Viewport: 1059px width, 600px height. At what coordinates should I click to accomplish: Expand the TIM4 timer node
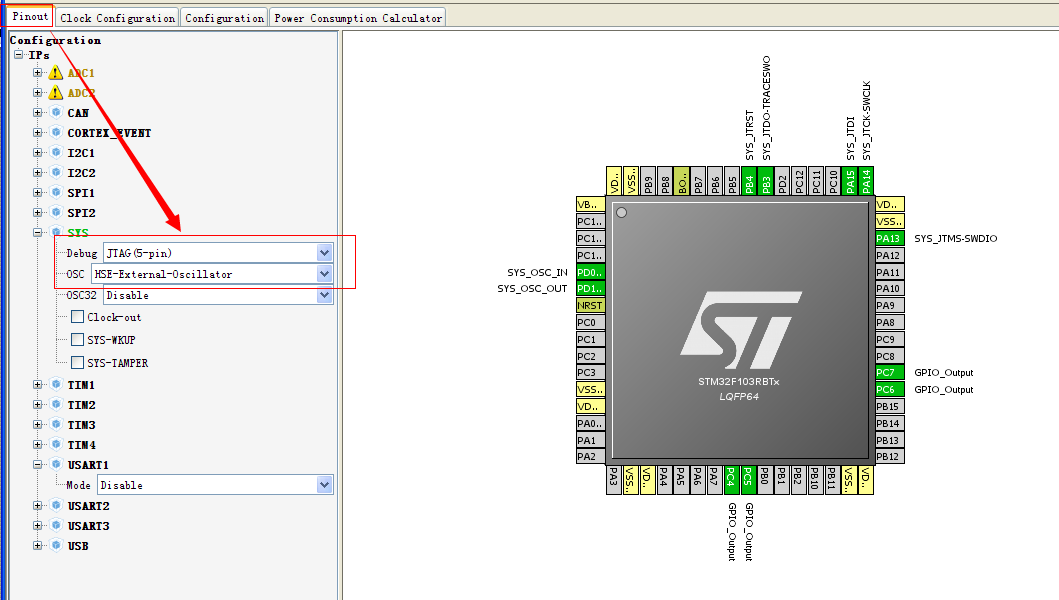point(38,445)
